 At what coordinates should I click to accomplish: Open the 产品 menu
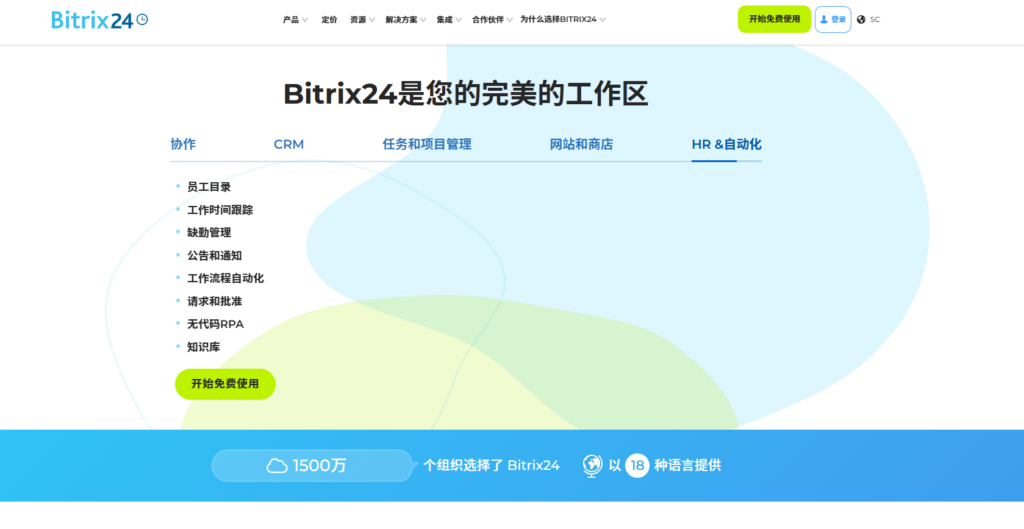pyautogui.click(x=291, y=20)
